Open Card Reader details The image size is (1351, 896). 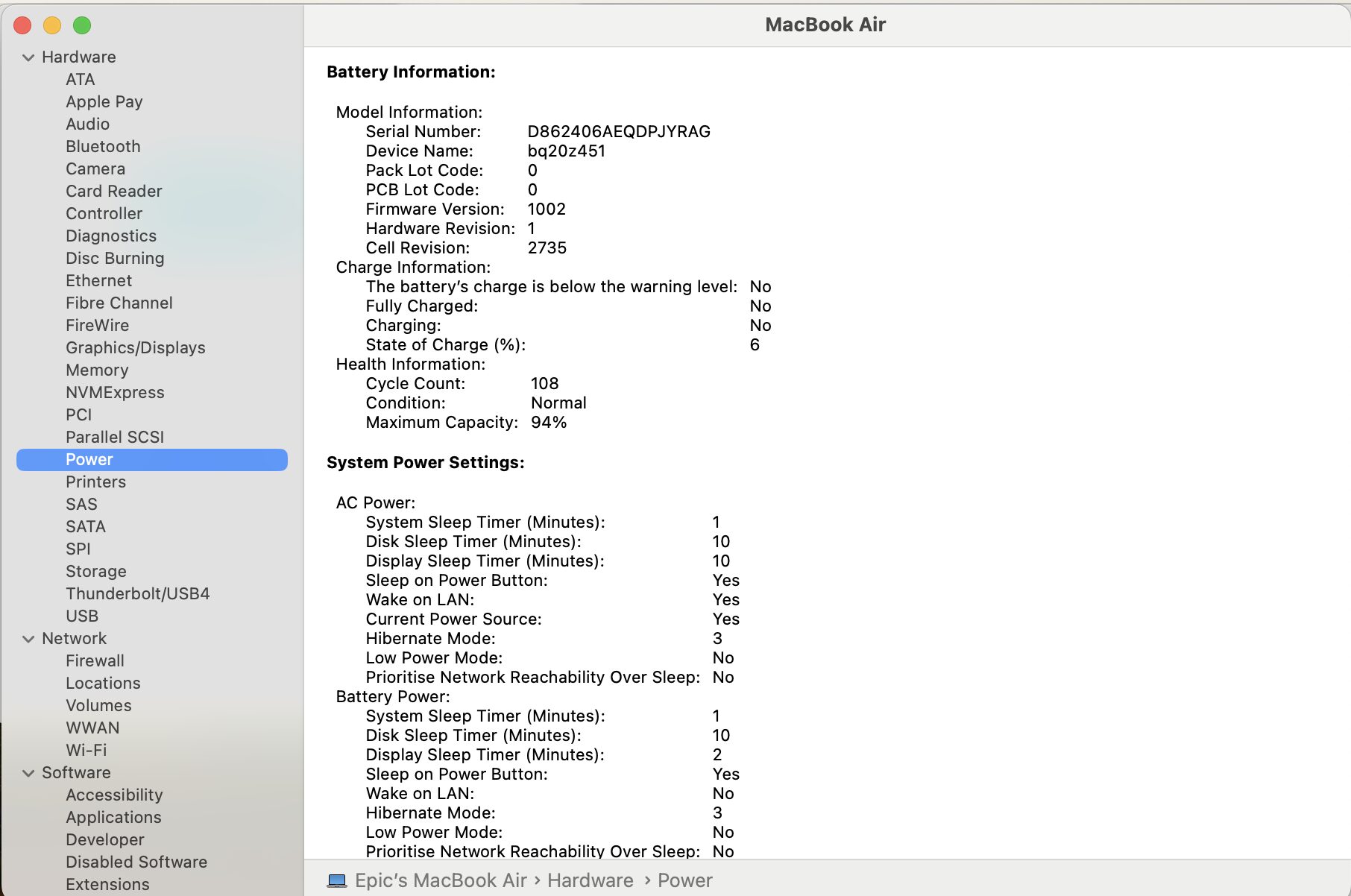pyautogui.click(x=114, y=192)
